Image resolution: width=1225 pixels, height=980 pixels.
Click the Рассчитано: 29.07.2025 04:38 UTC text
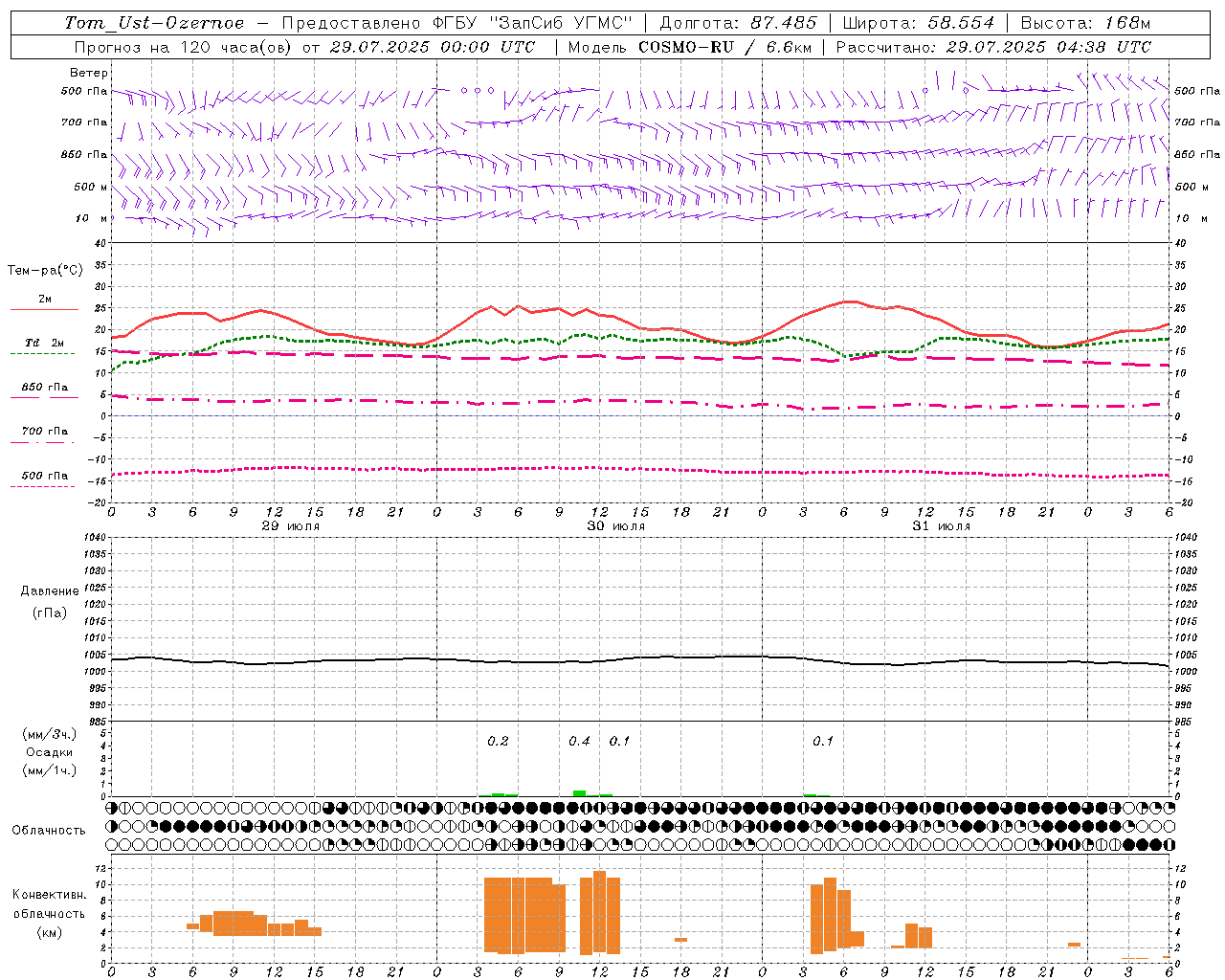pos(993,47)
